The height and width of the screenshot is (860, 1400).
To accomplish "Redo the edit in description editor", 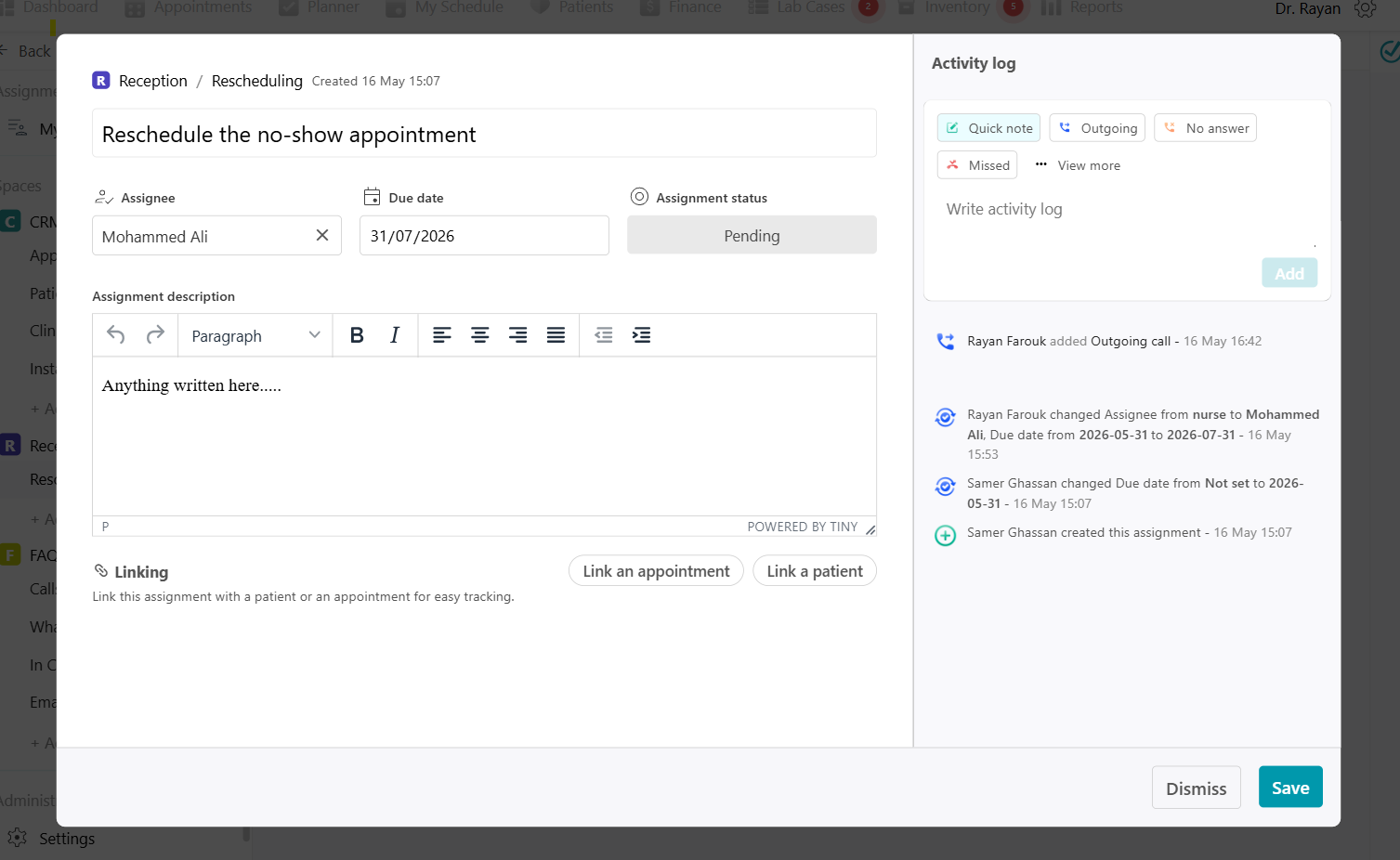I will pos(155,335).
